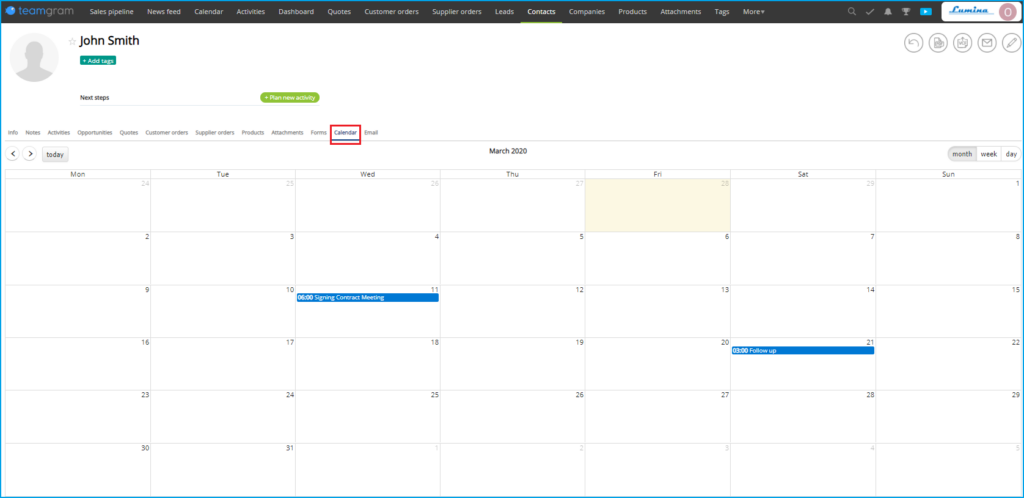Open the trophy icon

click(x=906, y=12)
